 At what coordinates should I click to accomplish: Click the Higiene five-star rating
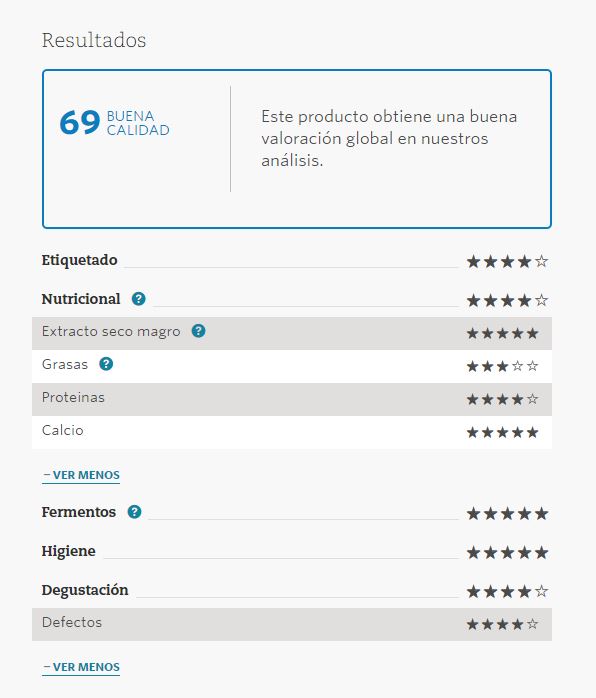[x=507, y=552]
